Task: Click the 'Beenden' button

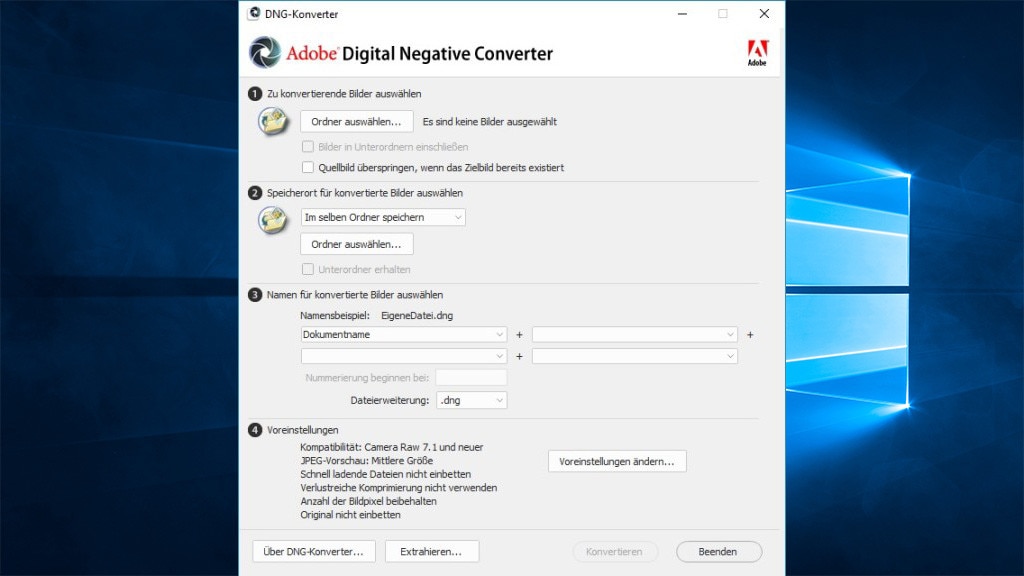Action: 718,551
